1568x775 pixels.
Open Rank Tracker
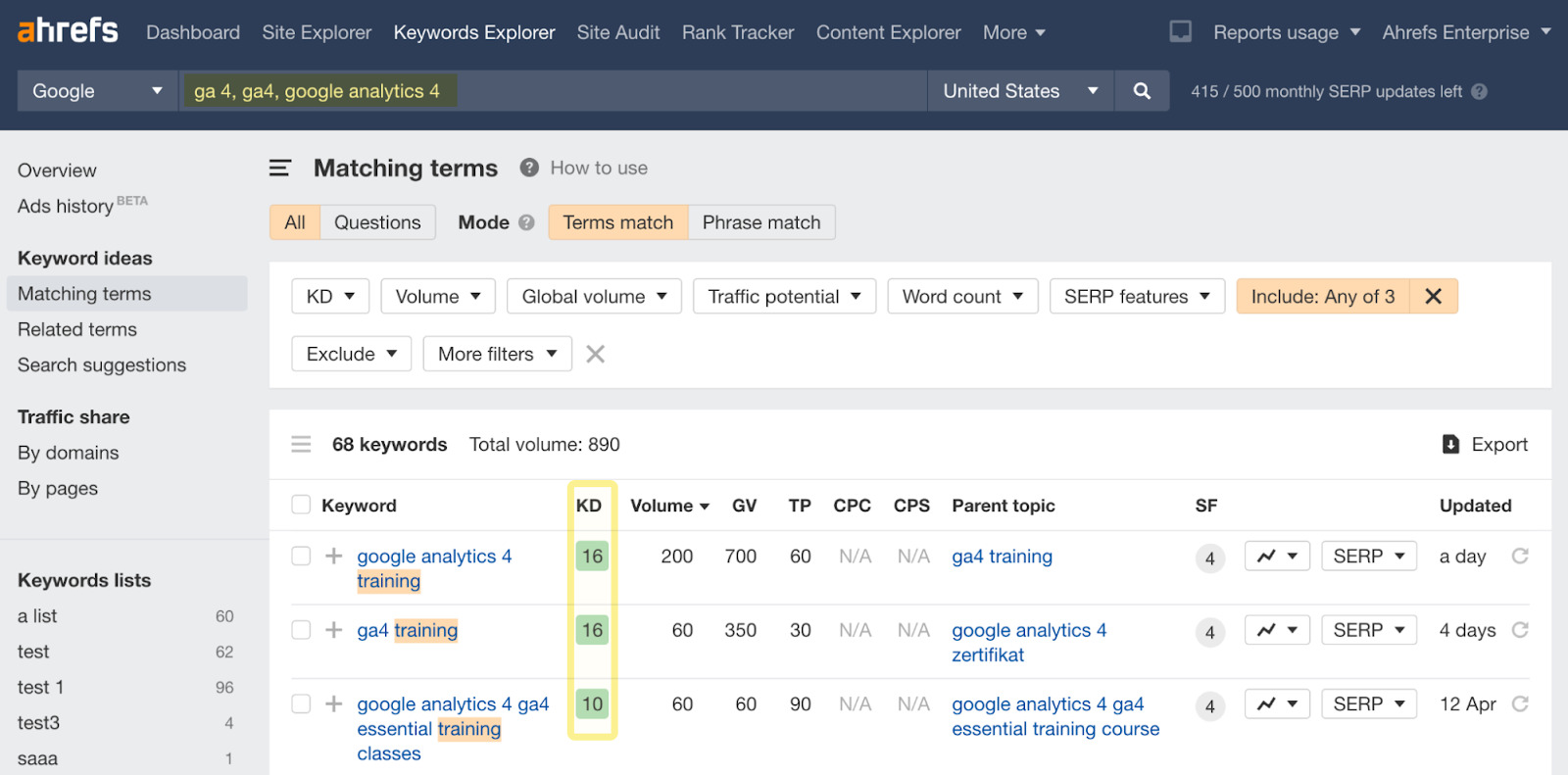pyautogui.click(x=738, y=32)
